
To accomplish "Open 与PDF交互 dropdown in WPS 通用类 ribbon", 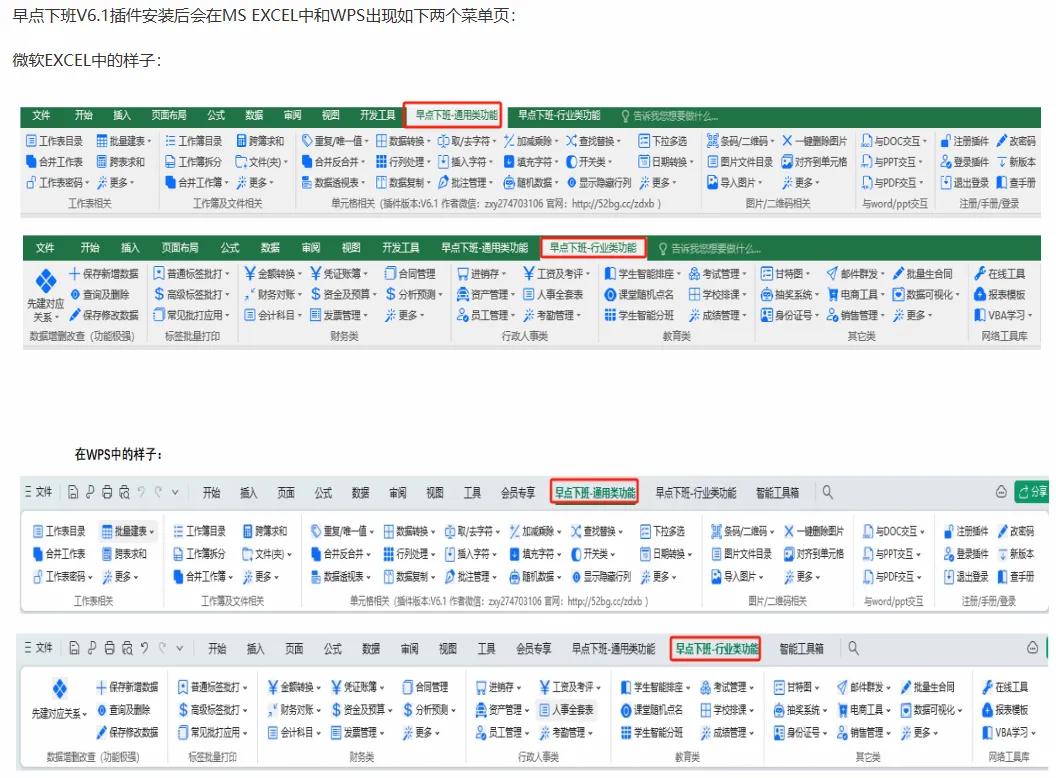I will [x=893, y=577].
